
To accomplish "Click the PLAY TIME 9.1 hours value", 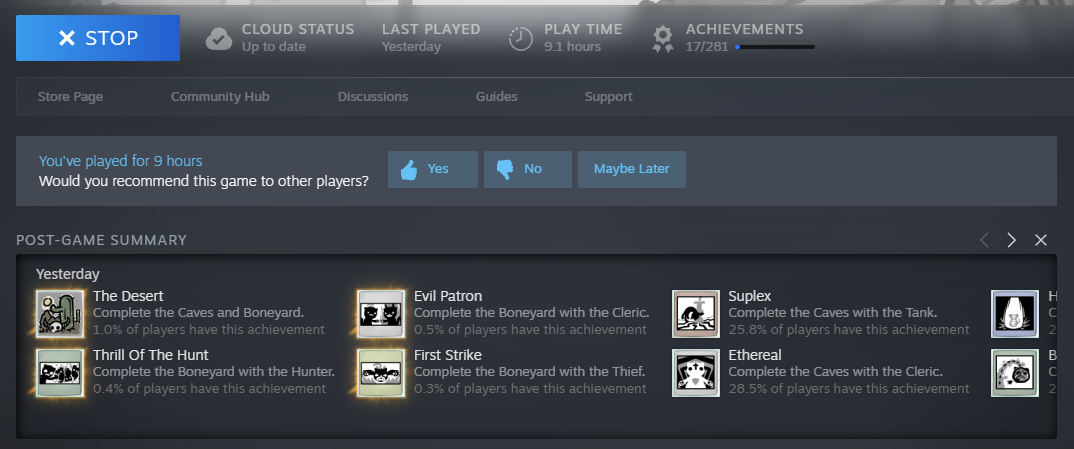I will 572,47.
